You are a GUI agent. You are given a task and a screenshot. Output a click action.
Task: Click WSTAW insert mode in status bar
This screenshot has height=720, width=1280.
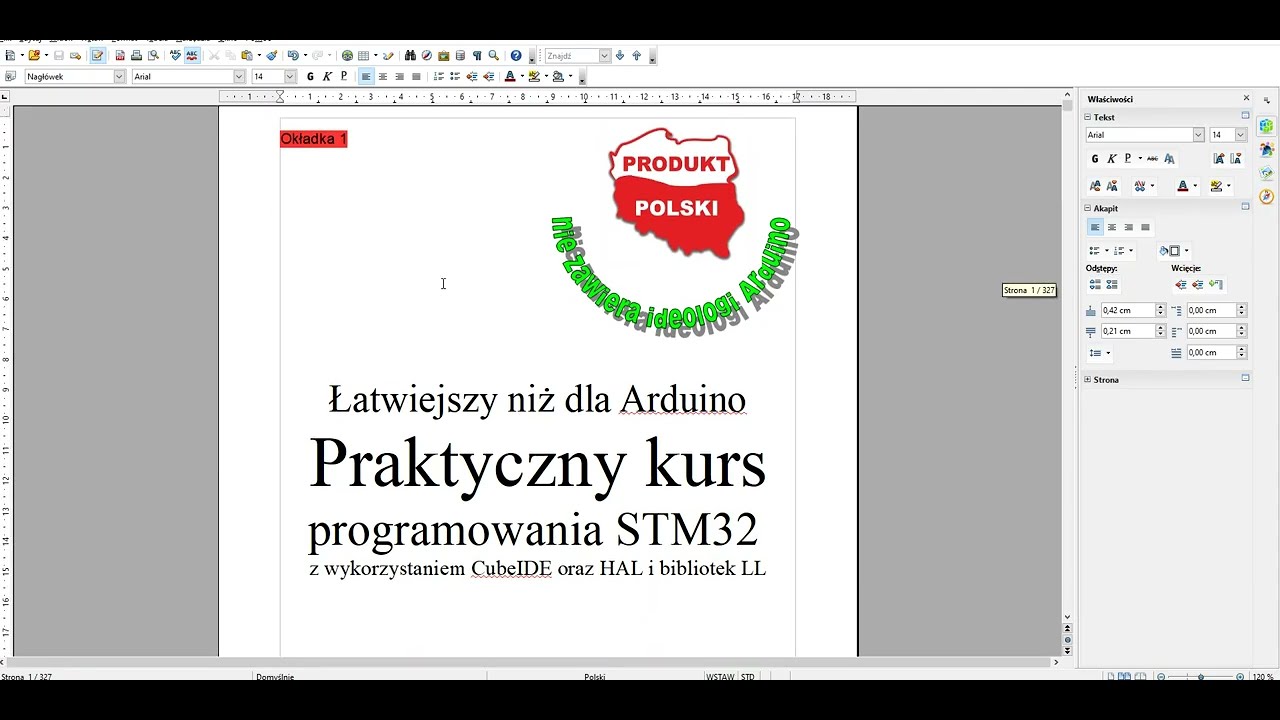(720, 677)
